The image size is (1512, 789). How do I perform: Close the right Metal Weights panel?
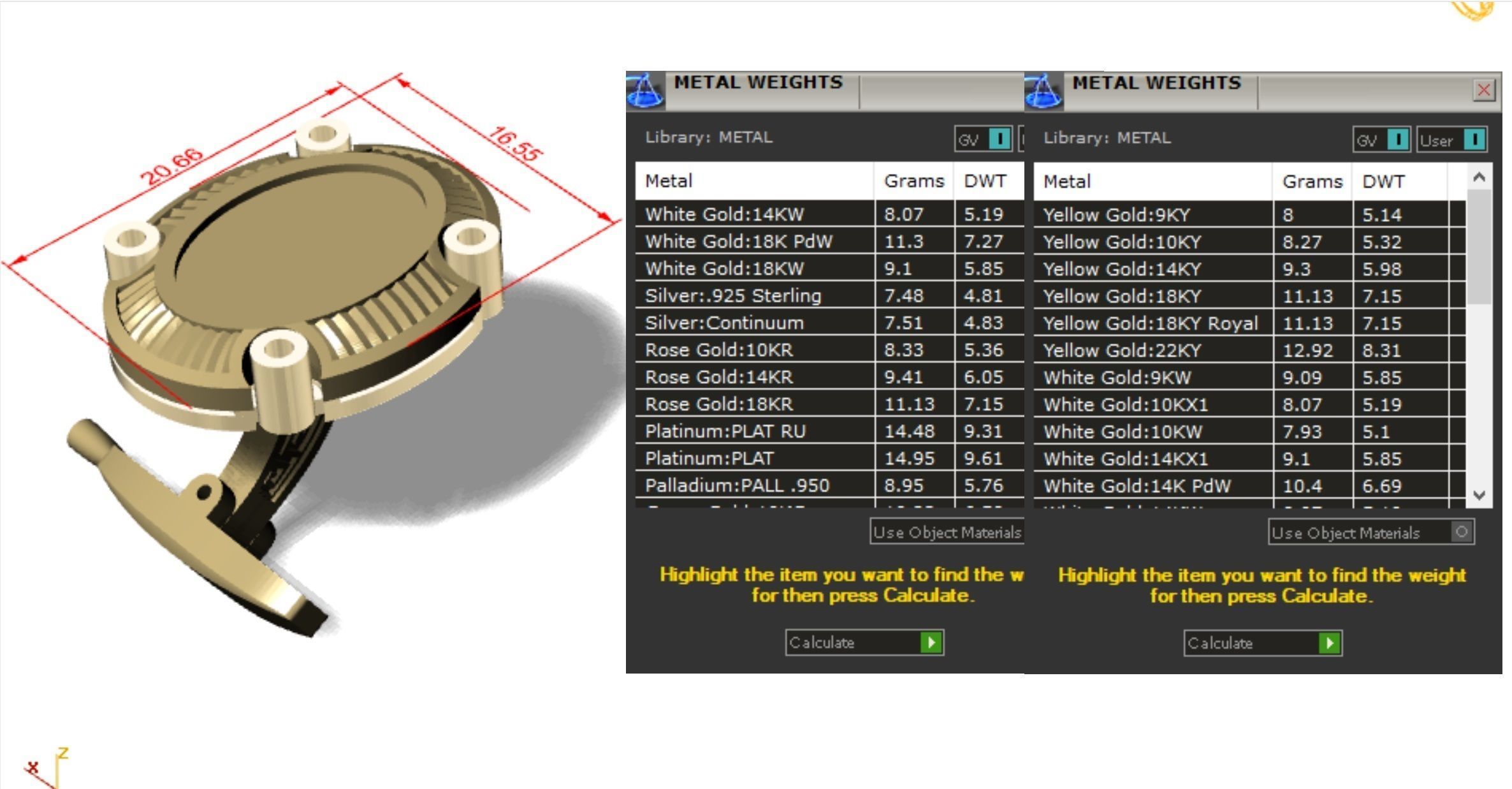1483,90
